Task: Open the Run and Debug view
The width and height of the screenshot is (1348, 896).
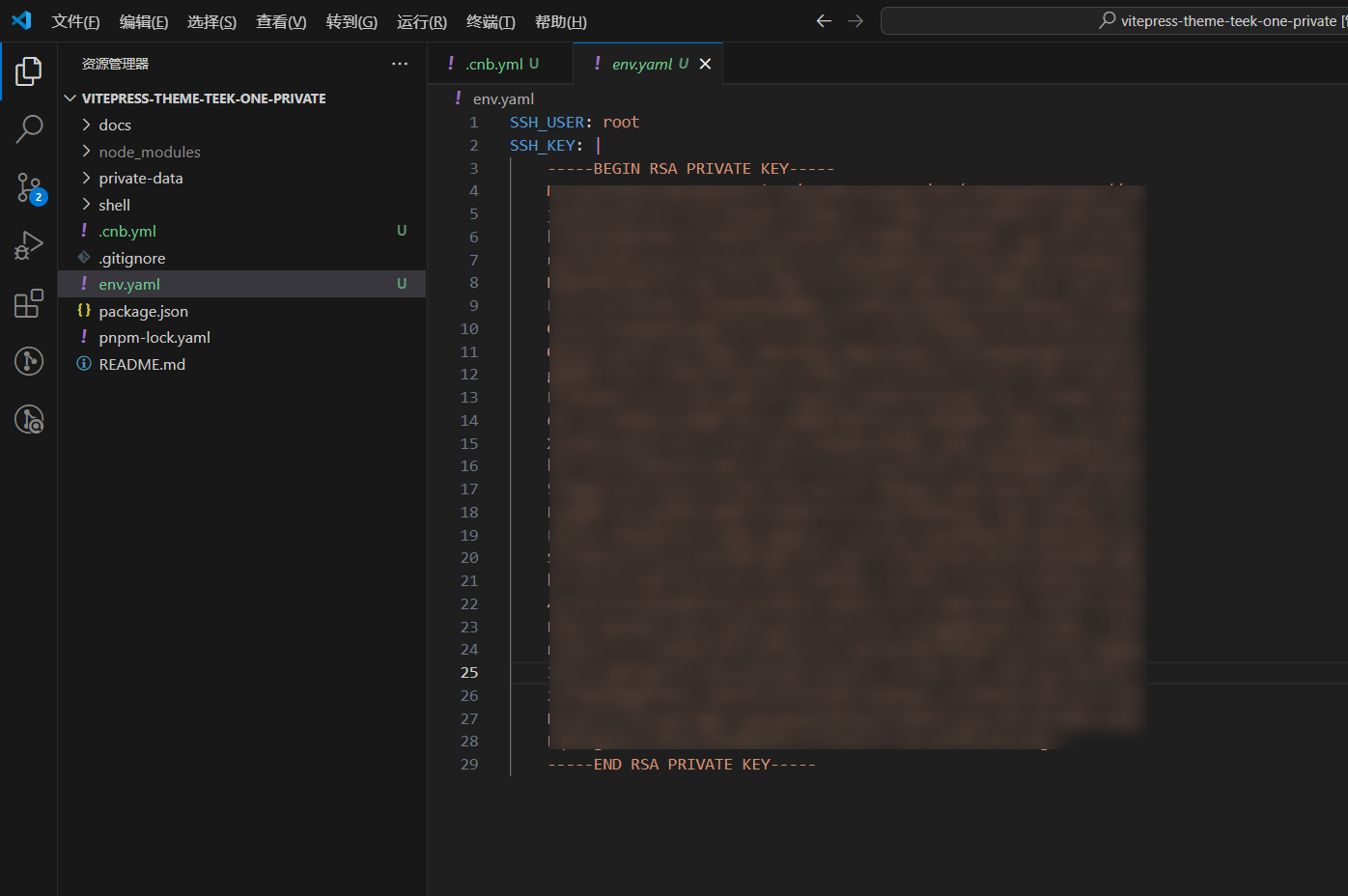Action: pos(29,245)
